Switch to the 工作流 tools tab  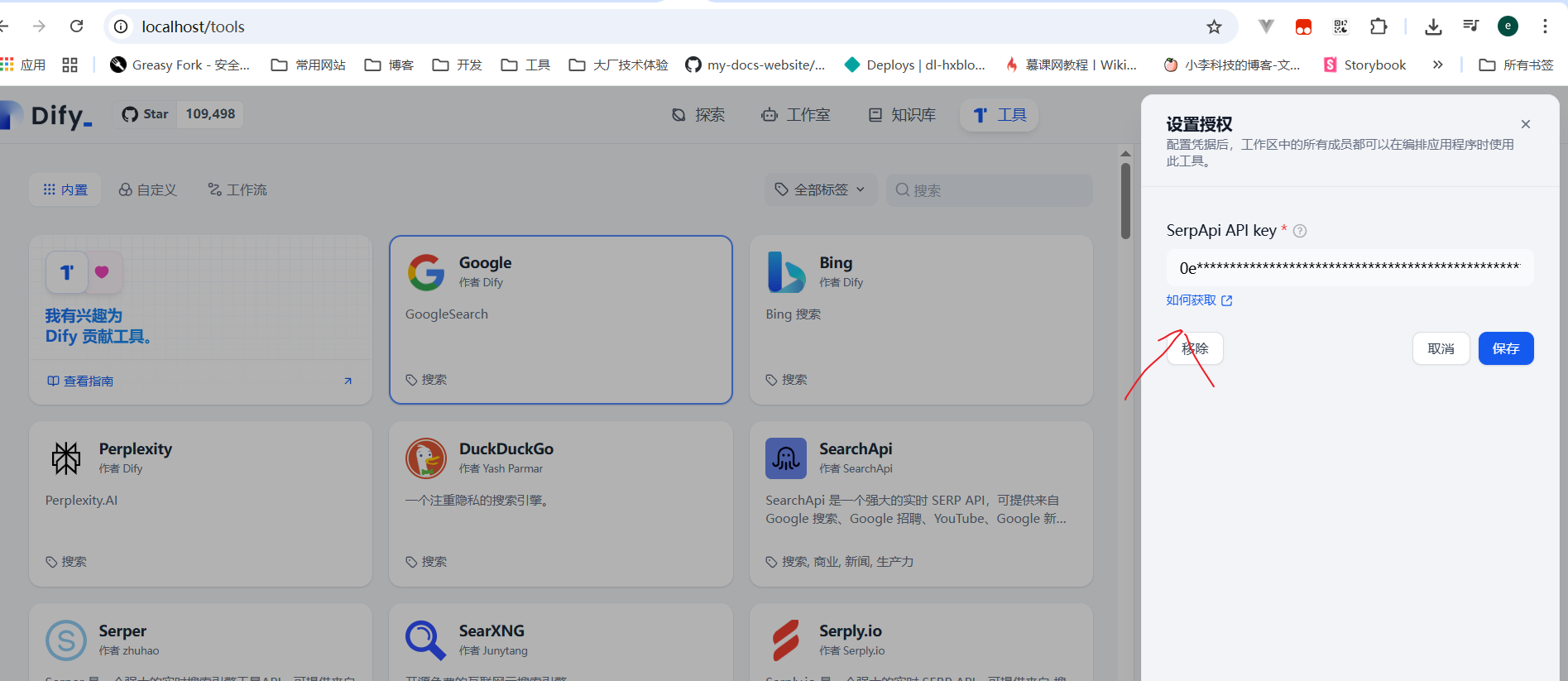(x=237, y=189)
